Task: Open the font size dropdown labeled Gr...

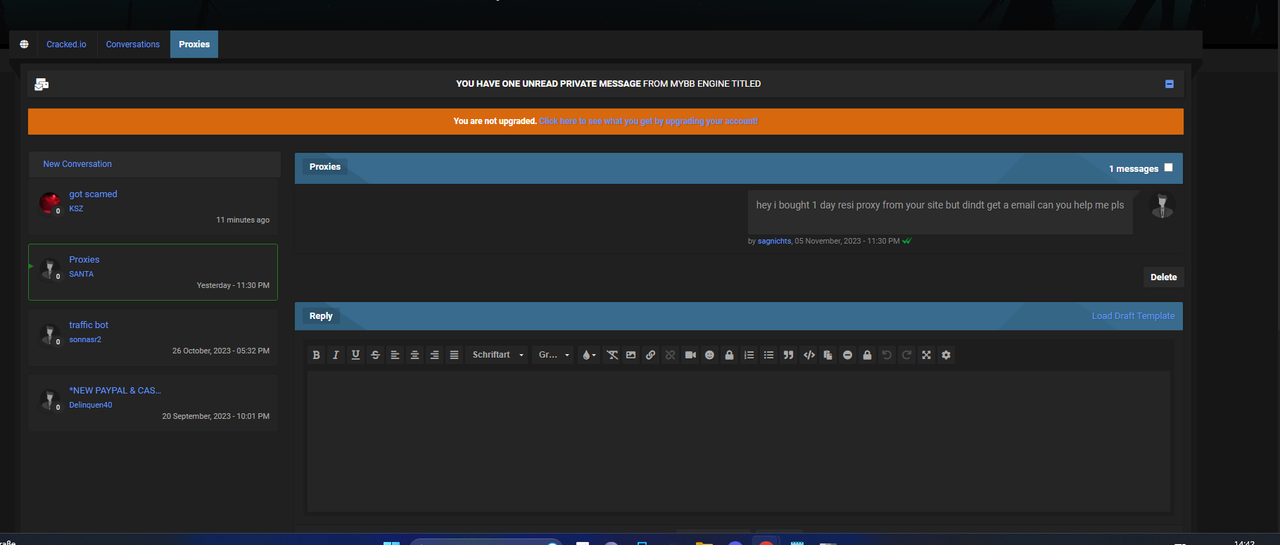Action: pos(554,355)
